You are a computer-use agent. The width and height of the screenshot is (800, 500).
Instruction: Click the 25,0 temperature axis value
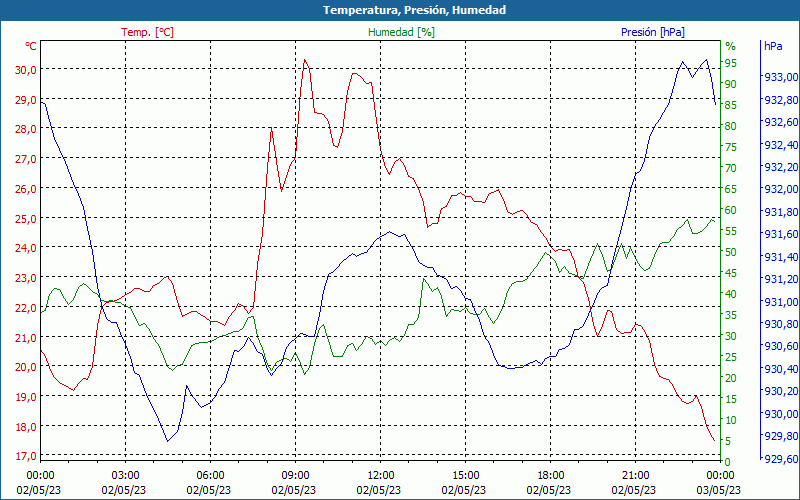coord(26,219)
